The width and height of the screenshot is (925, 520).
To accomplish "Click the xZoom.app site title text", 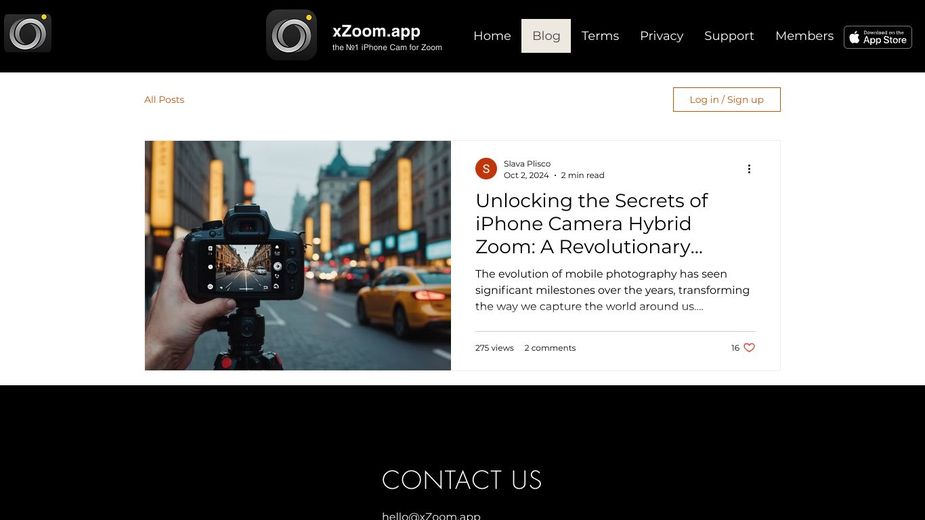I will [376, 31].
